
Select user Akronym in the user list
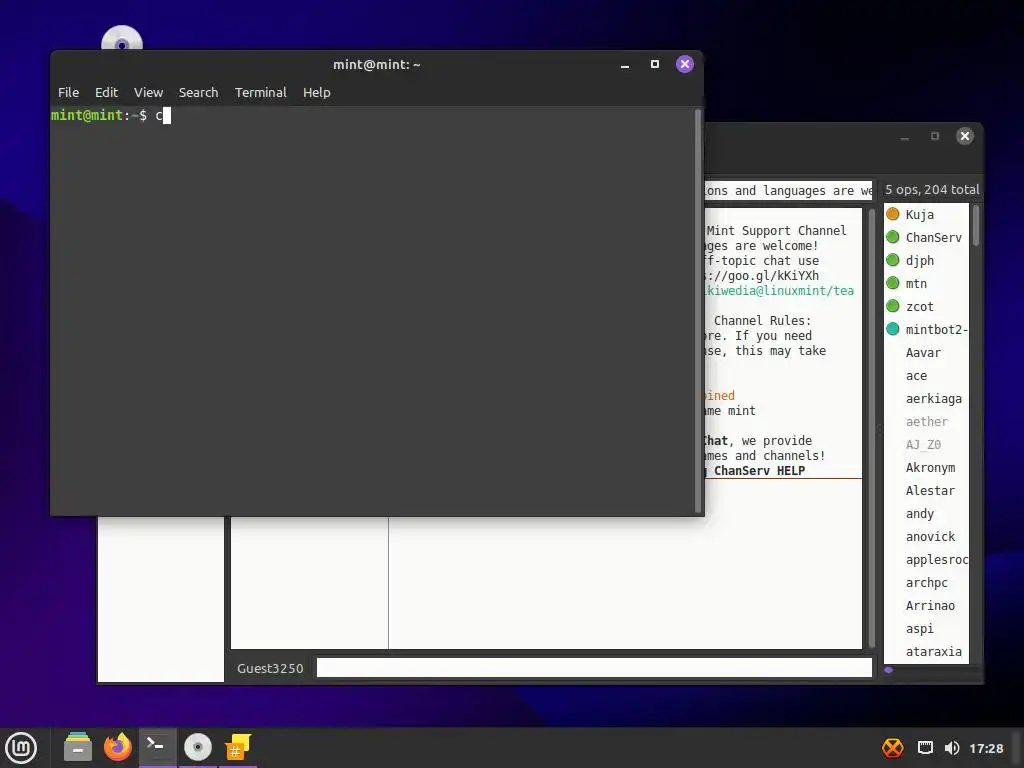click(x=926, y=468)
